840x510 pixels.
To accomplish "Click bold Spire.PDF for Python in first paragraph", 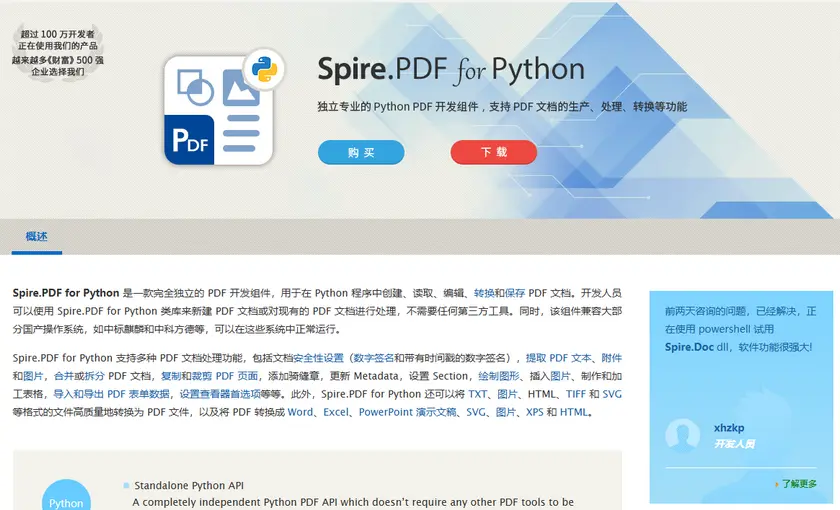I will coord(66,293).
